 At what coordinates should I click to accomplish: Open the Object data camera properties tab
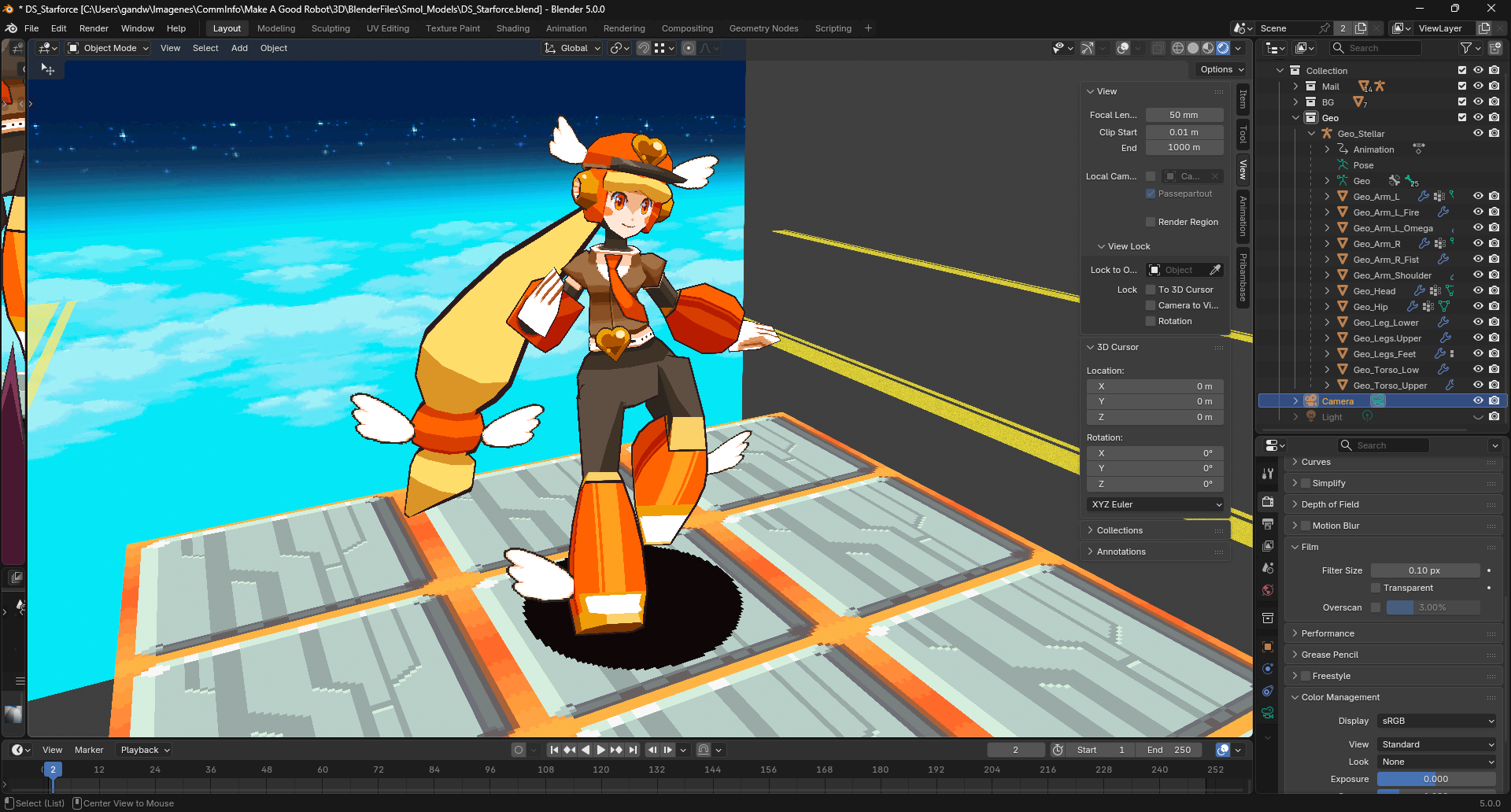click(1268, 713)
